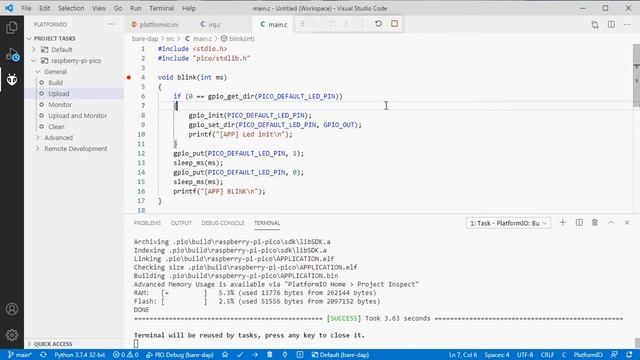Kill terminal with trash icon
640x360 pixels.
[595, 222]
